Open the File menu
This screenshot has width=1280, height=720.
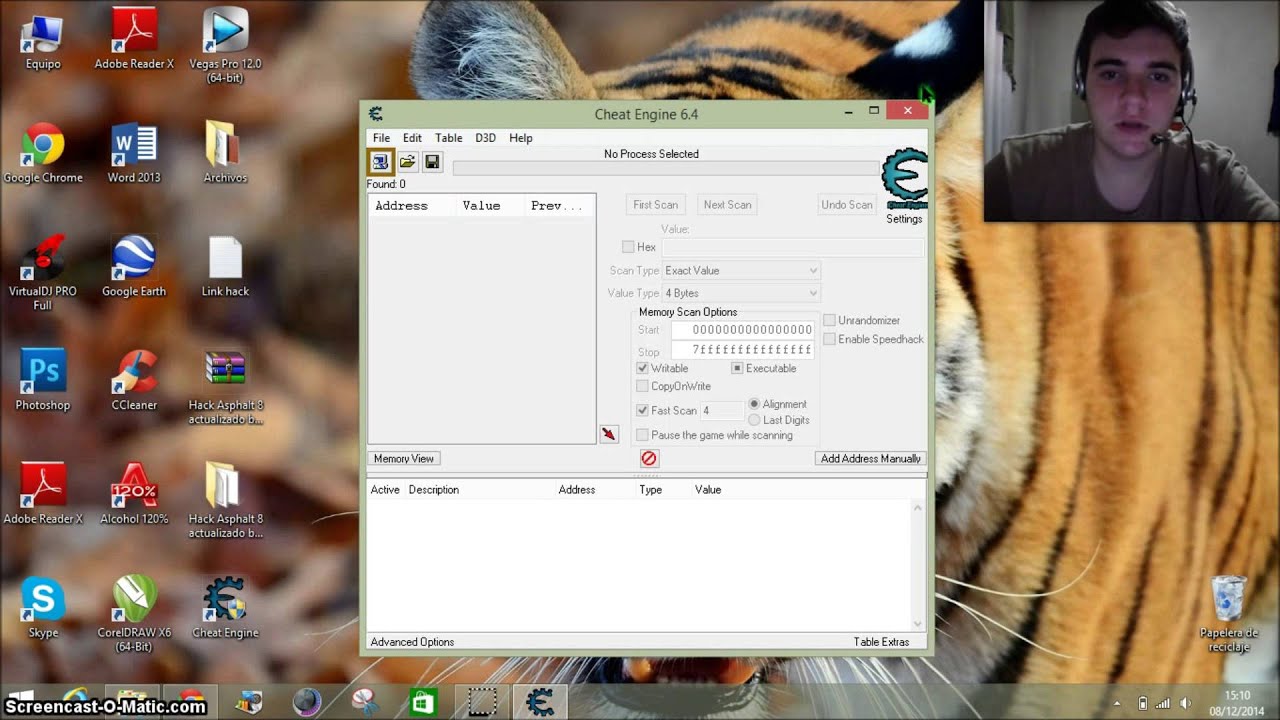(381, 138)
